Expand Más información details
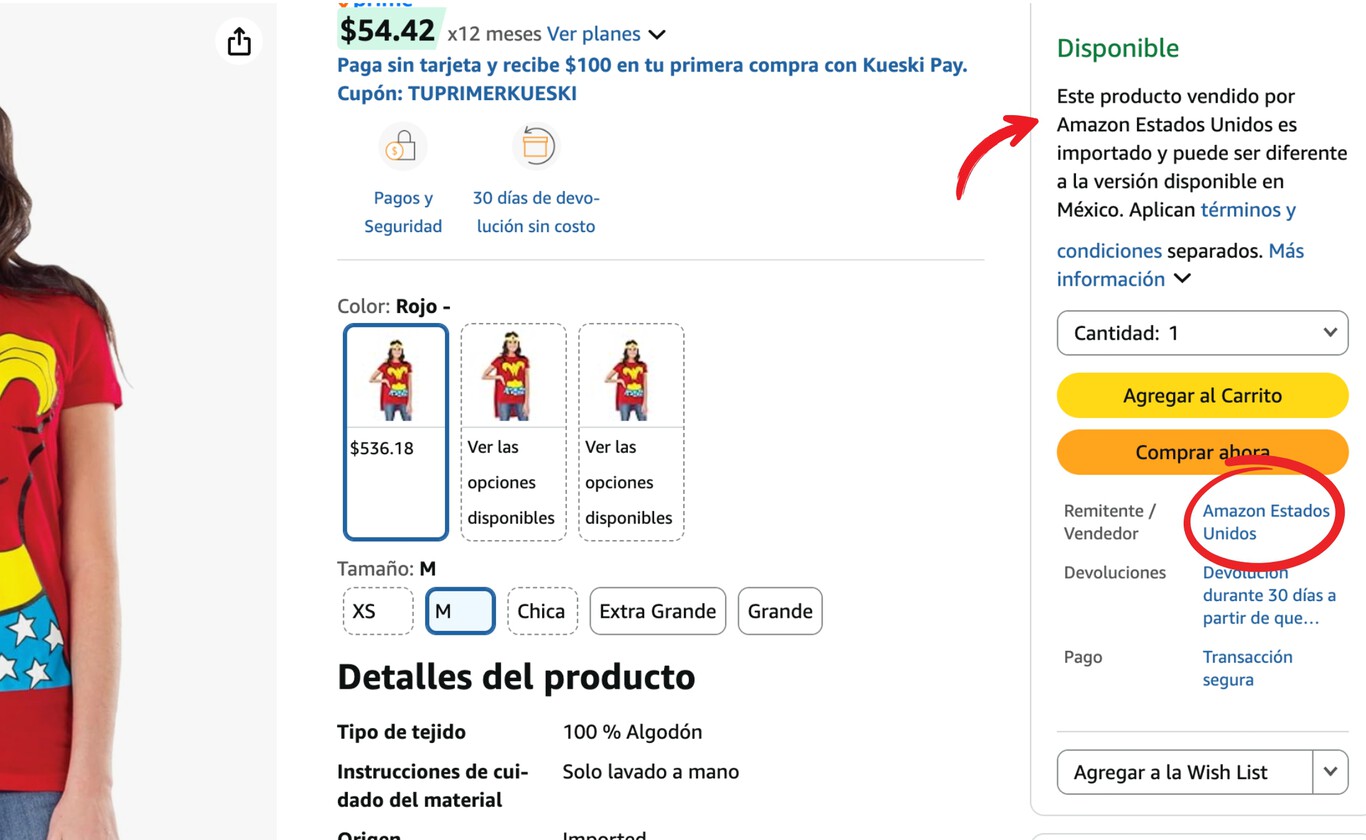The image size is (1366, 840). (x=1124, y=279)
